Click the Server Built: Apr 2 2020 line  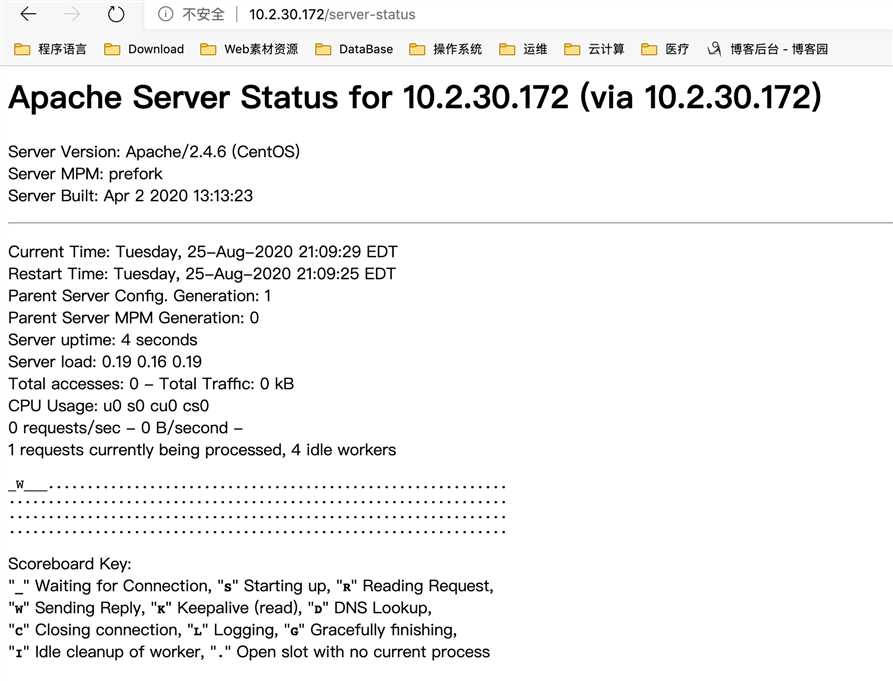coord(130,196)
